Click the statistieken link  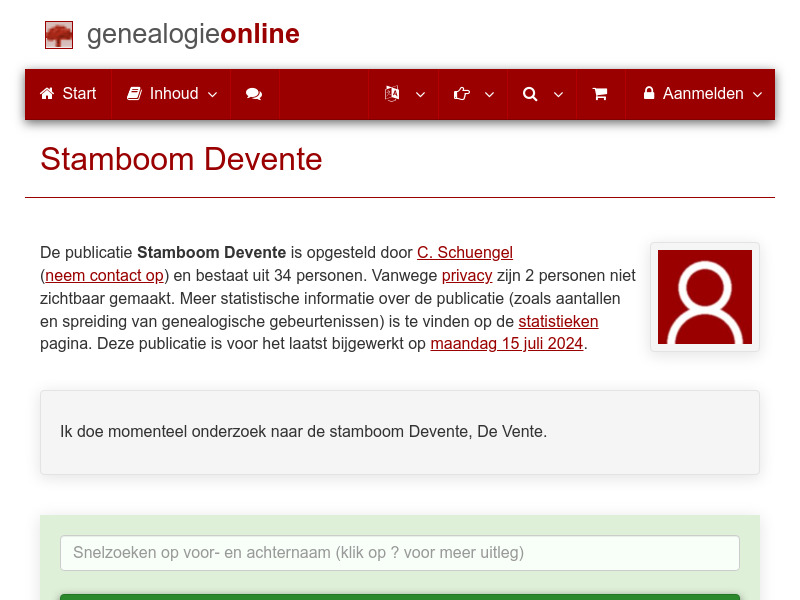558,321
